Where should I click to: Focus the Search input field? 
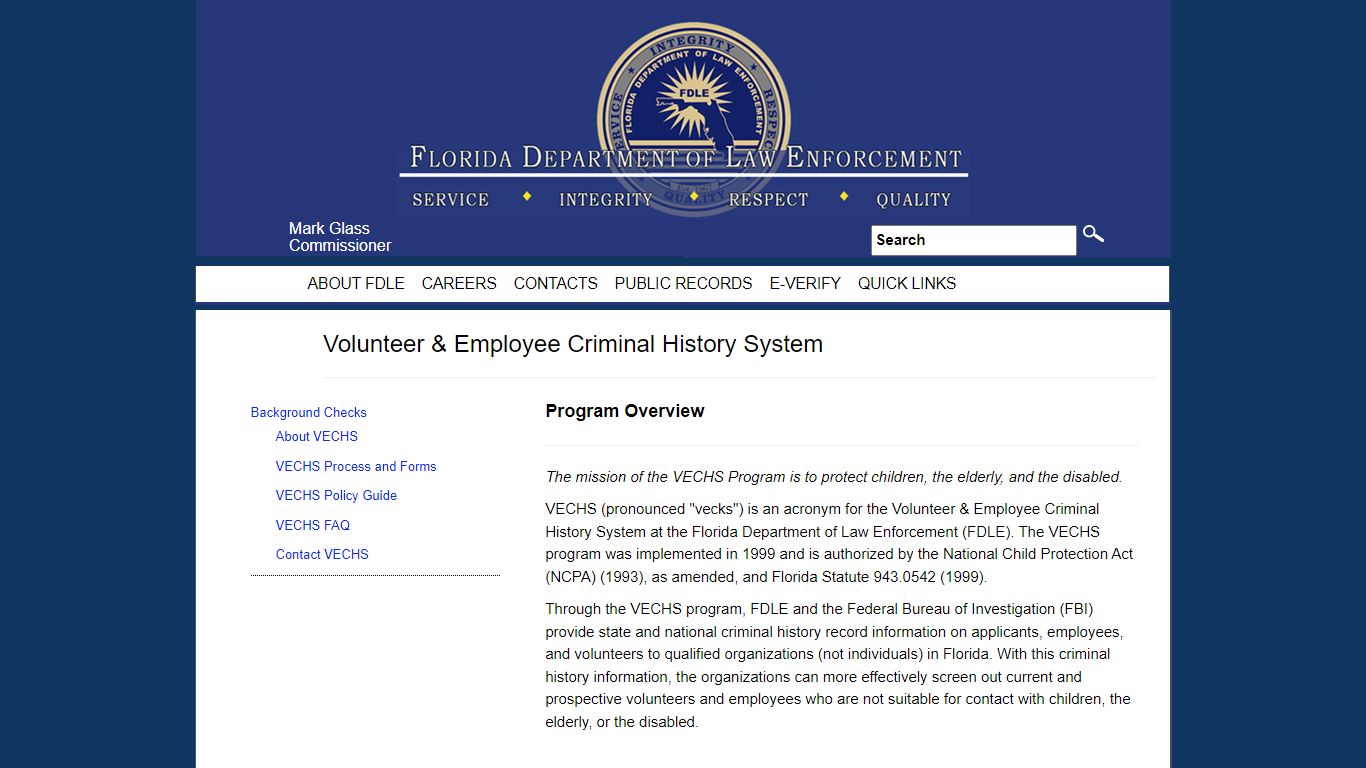tap(973, 240)
